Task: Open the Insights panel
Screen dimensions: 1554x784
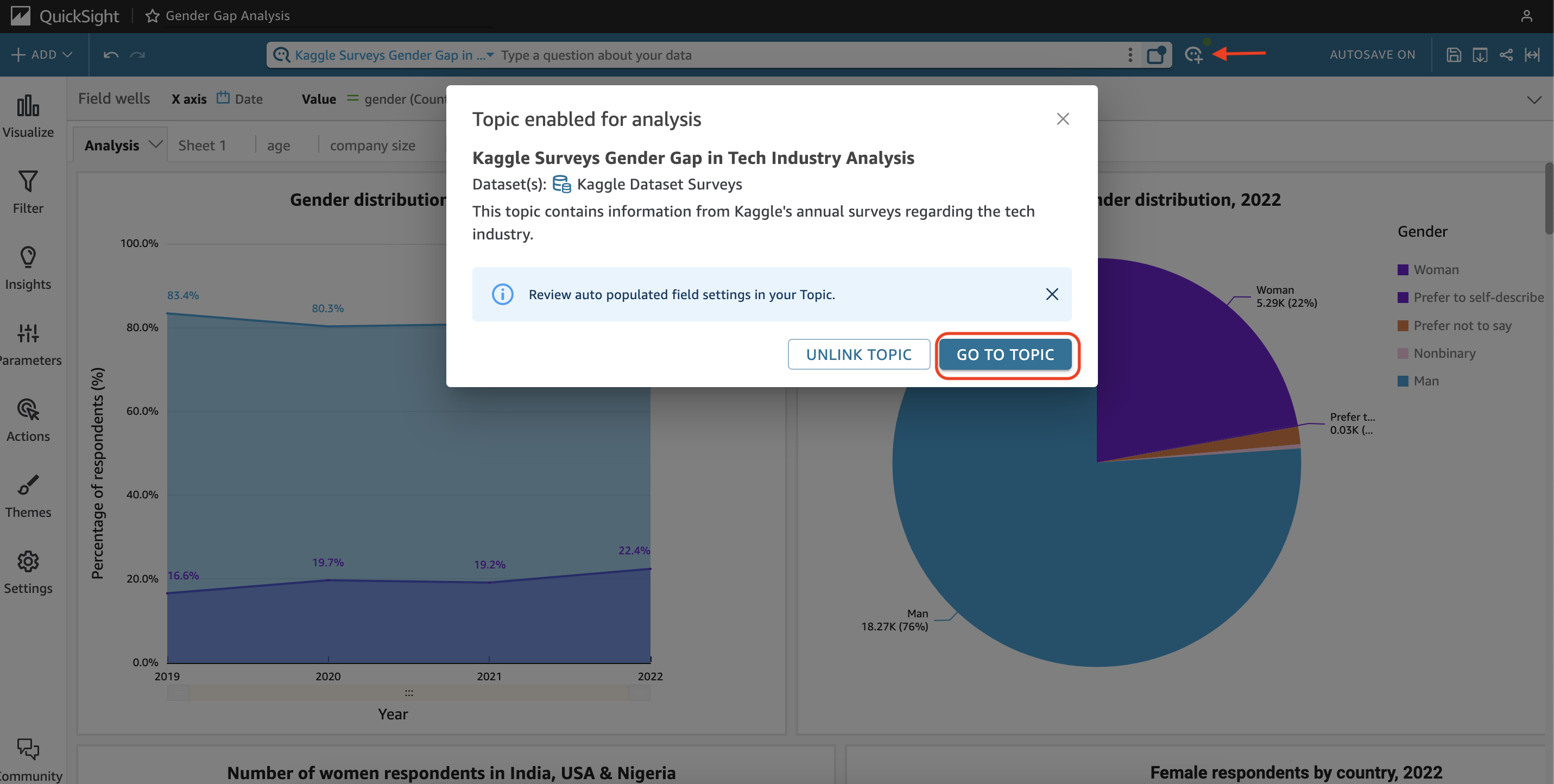Action: tap(28, 268)
